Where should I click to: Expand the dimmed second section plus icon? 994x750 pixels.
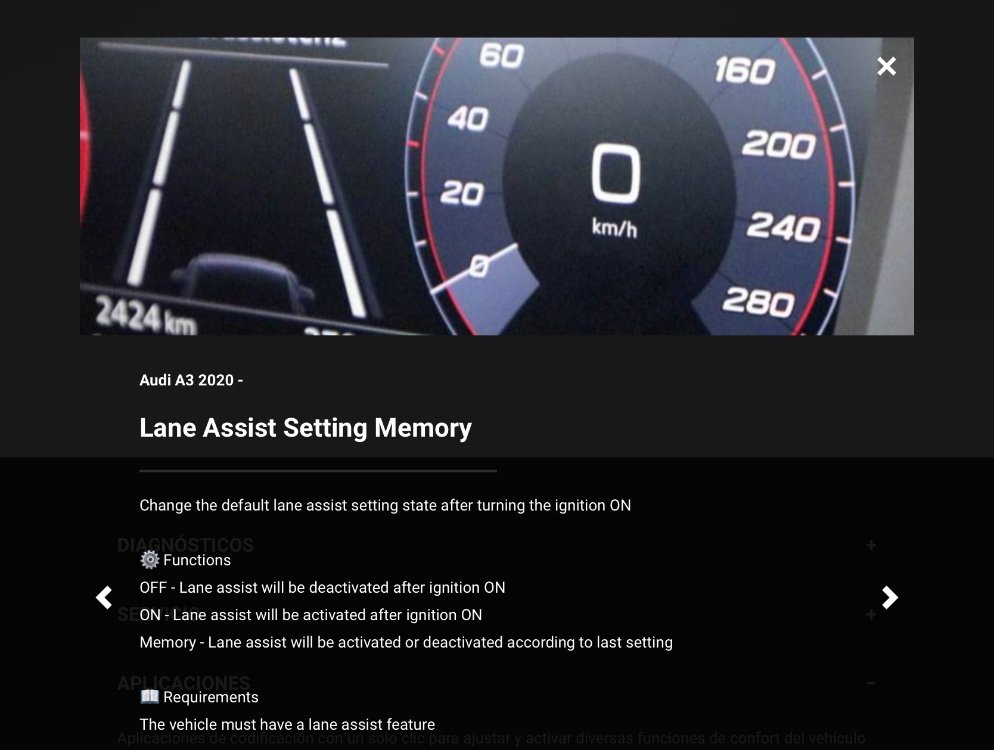point(871,614)
